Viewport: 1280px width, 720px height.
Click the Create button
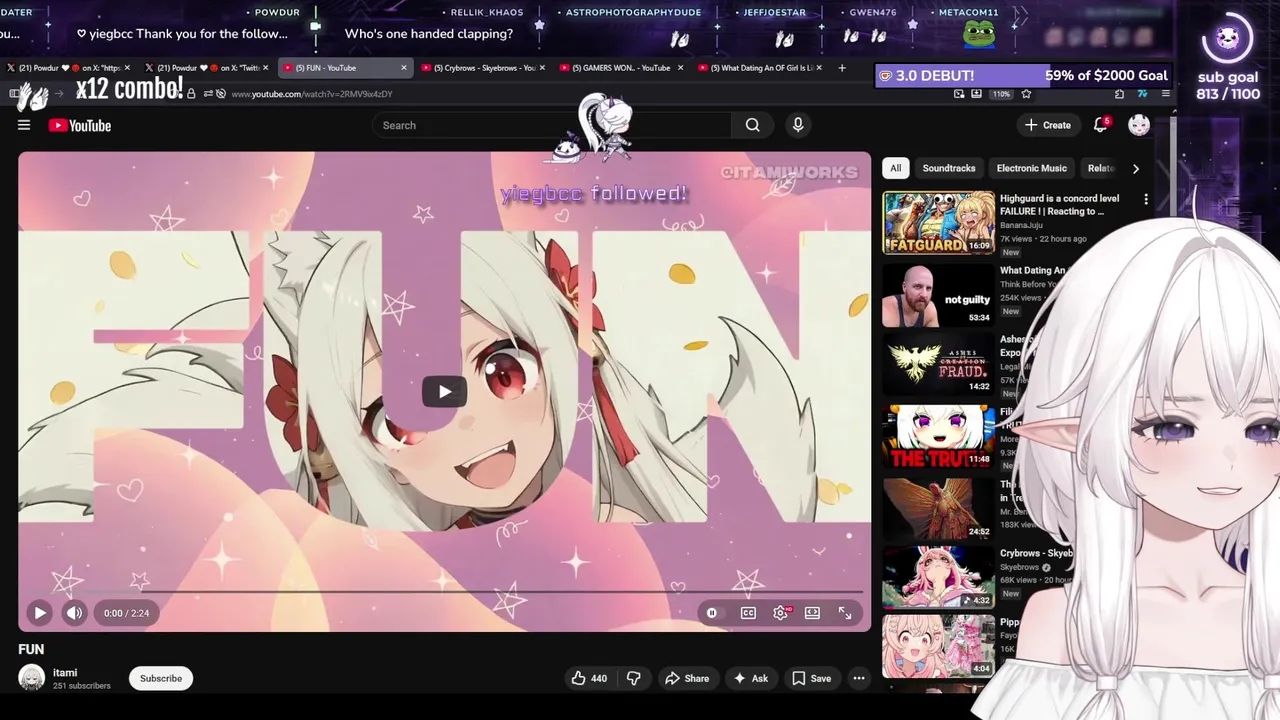click(x=1048, y=125)
